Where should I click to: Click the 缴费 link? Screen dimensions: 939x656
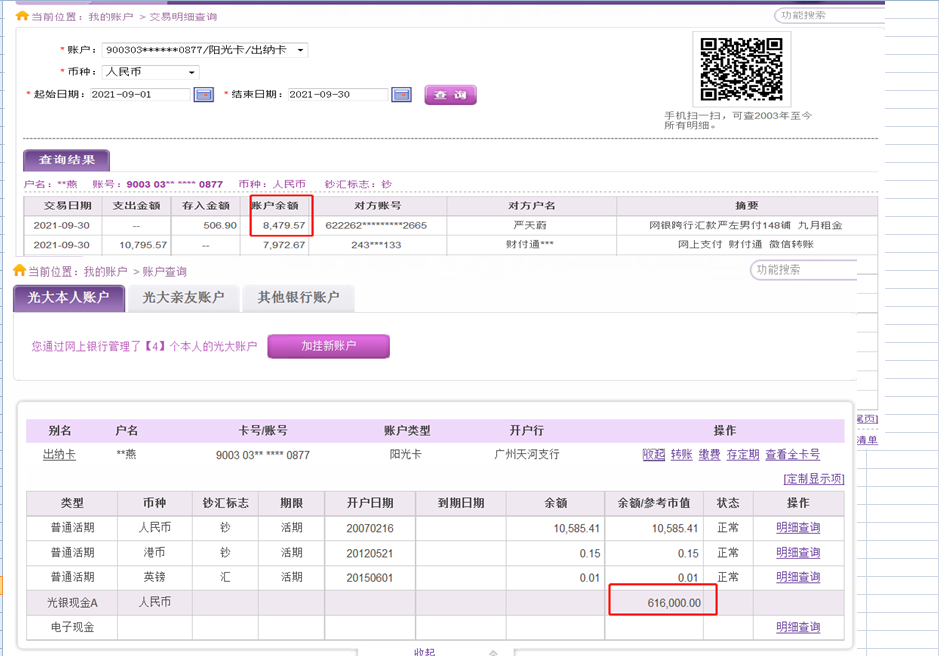click(710, 455)
